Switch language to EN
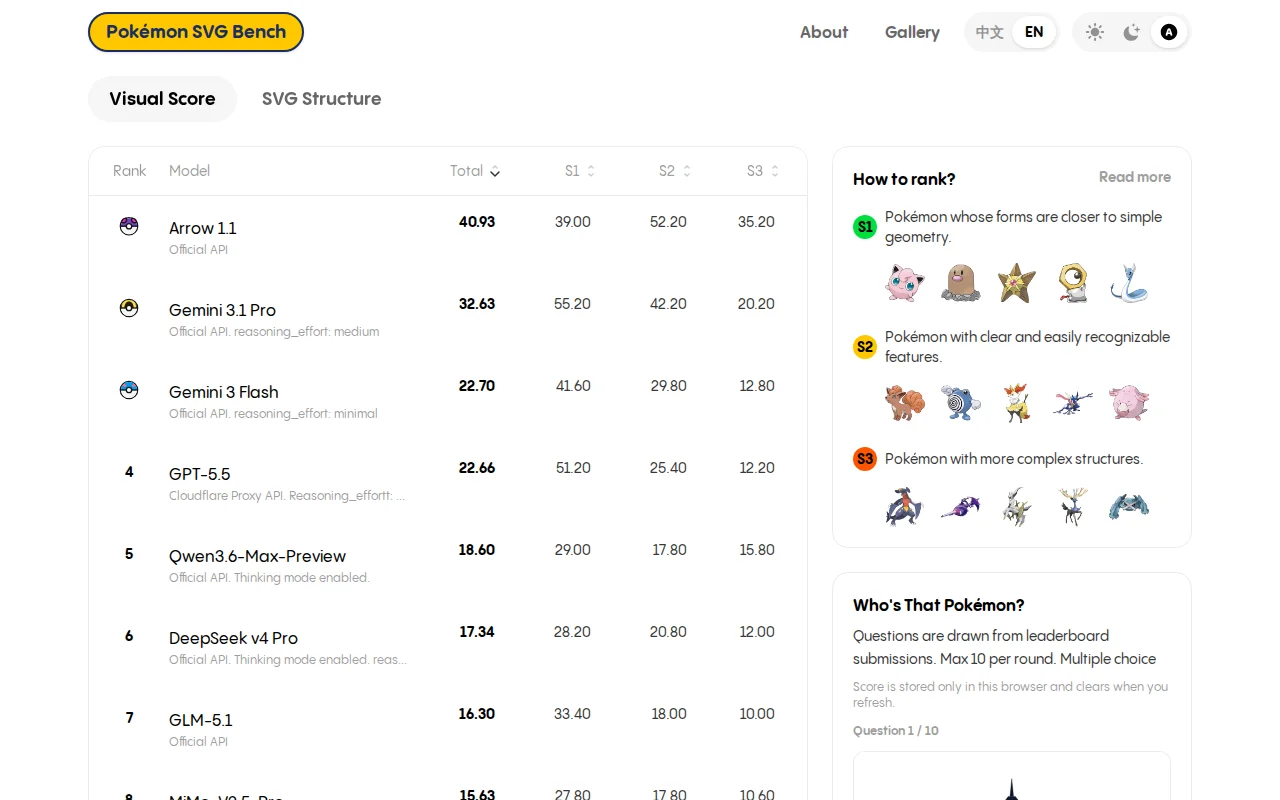The image size is (1280, 800). 1034,32
